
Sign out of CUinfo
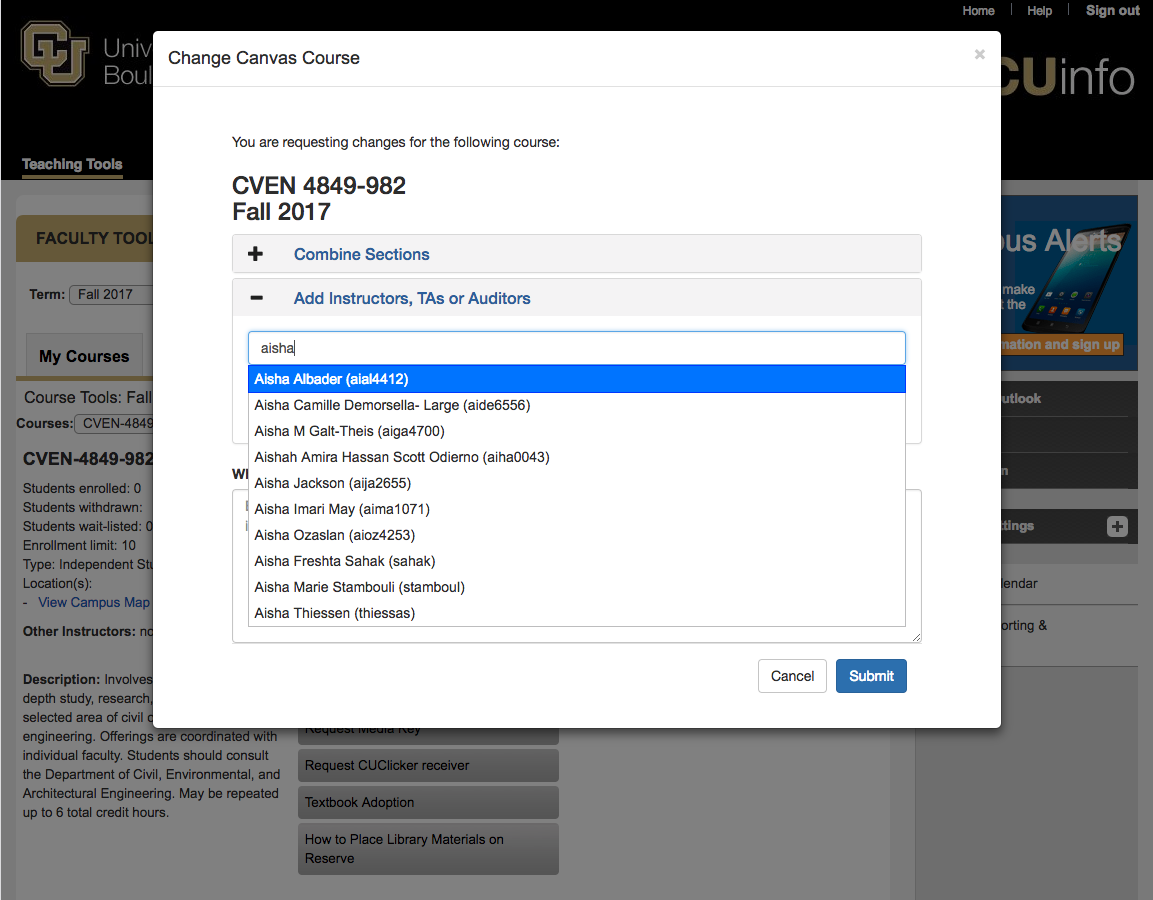pos(1112,11)
